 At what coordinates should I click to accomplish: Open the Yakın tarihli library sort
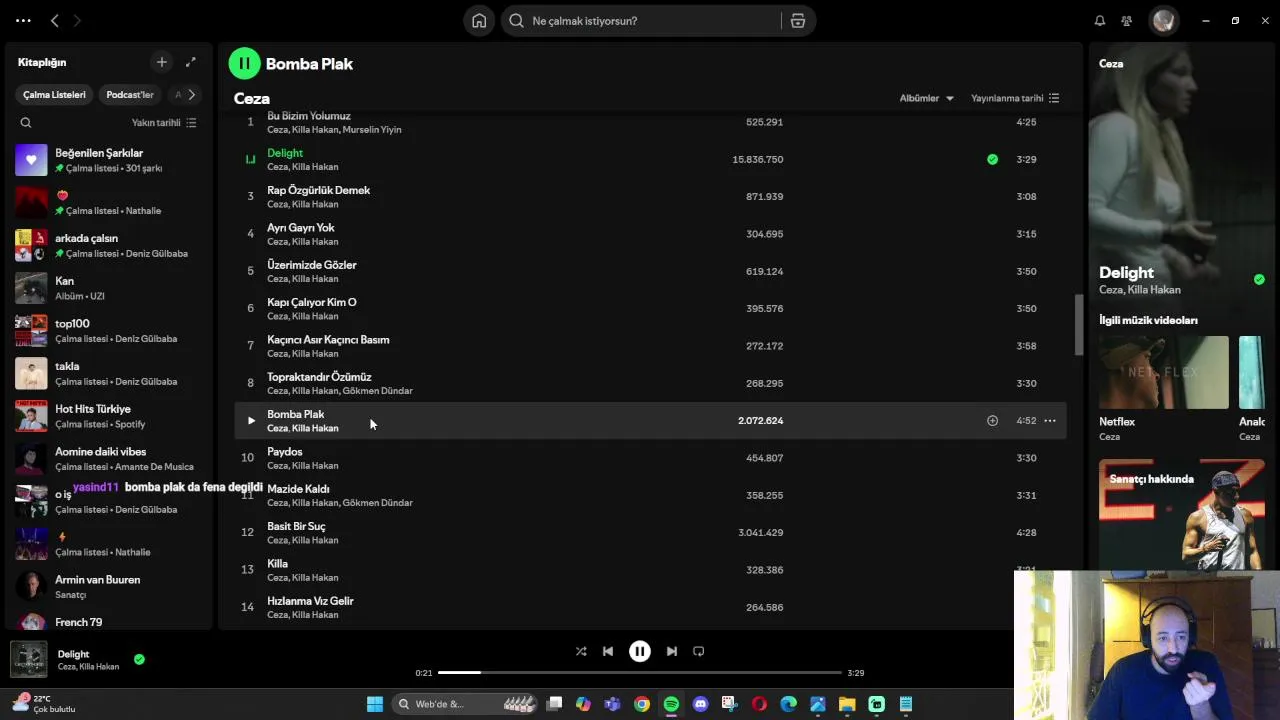pos(164,123)
